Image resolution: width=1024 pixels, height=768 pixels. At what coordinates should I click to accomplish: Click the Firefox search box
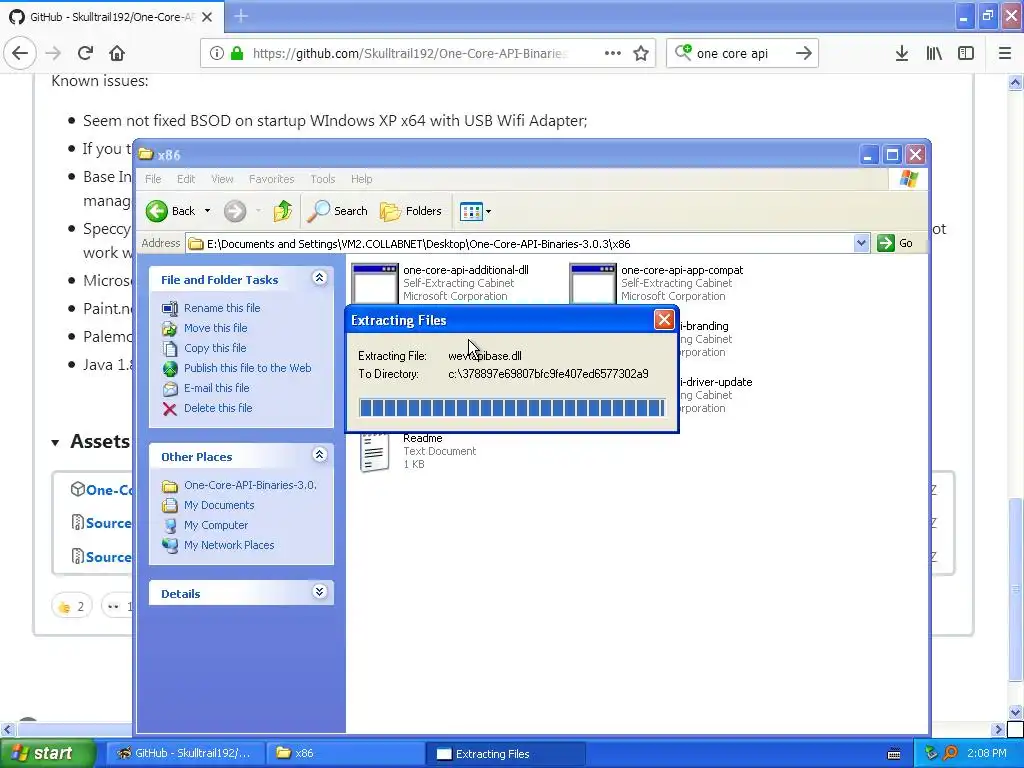(x=741, y=54)
